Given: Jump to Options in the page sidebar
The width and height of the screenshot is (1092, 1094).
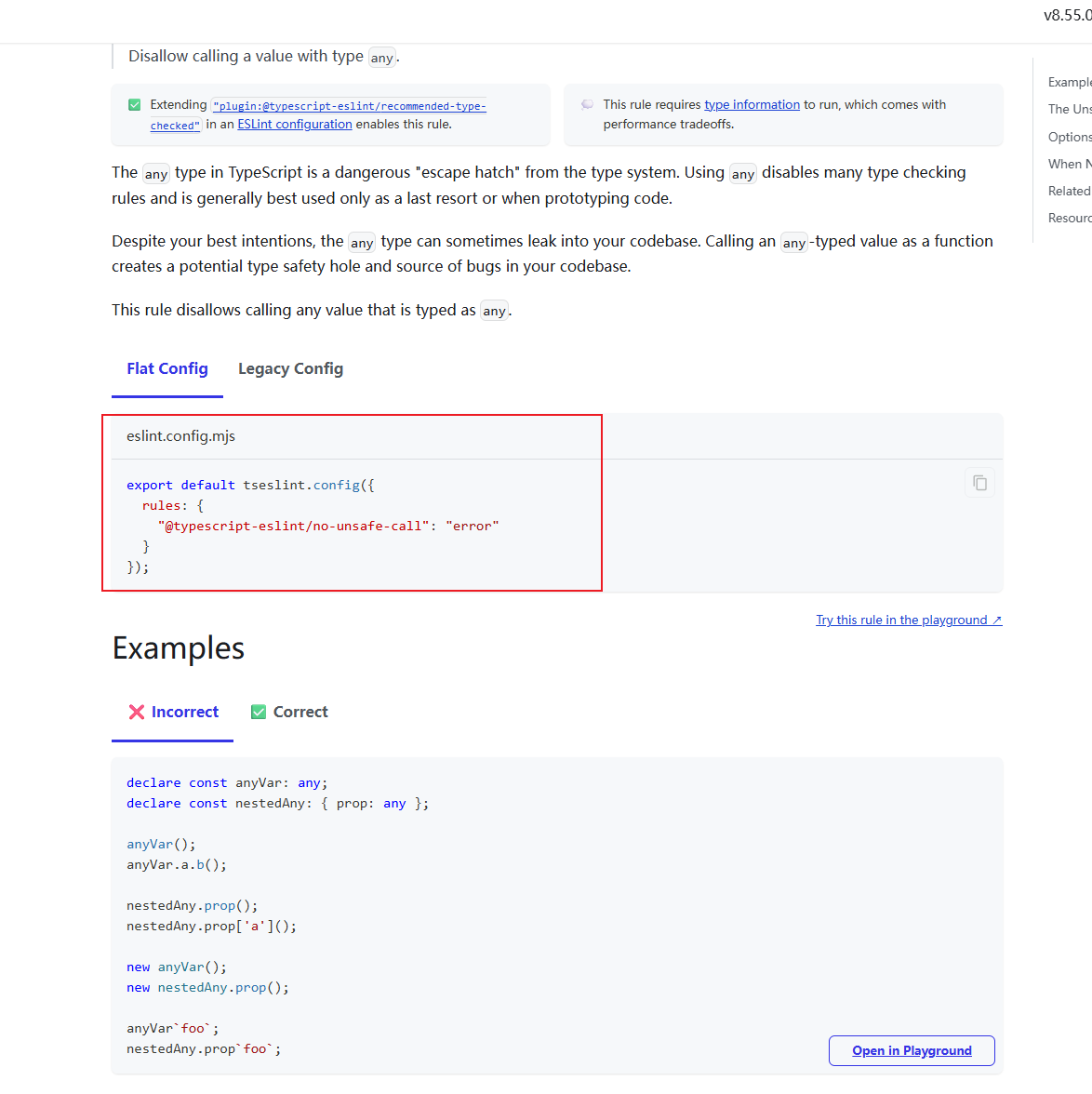Looking at the screenshot, I should coord(1070,137).
